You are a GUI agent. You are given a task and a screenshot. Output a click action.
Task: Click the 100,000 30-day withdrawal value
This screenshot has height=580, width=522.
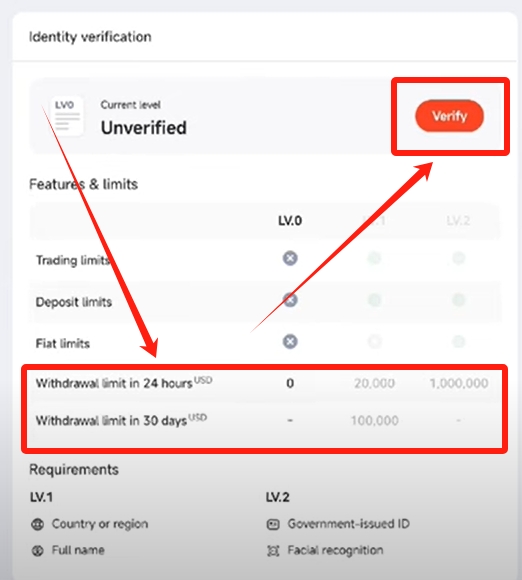point(374,421)
